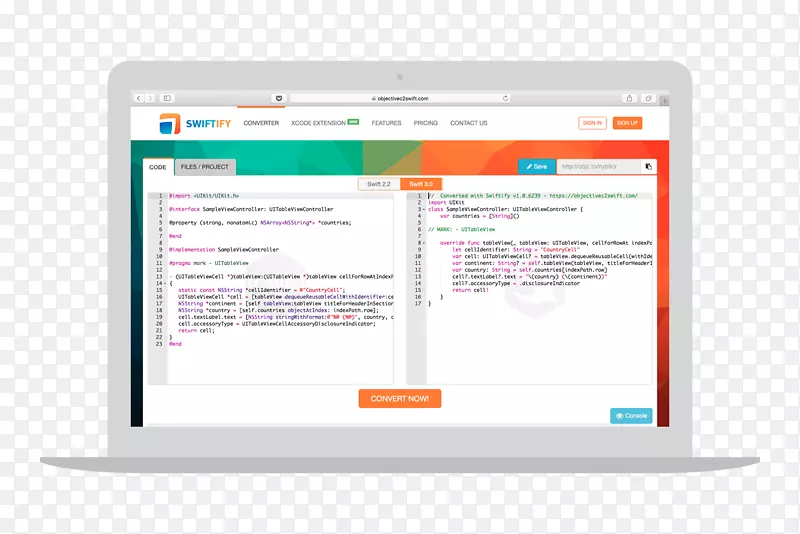Screen dimensions: 800x534
Task: Save the snippet with Save button
Action: pyautogui.click(x=537, y=167)
